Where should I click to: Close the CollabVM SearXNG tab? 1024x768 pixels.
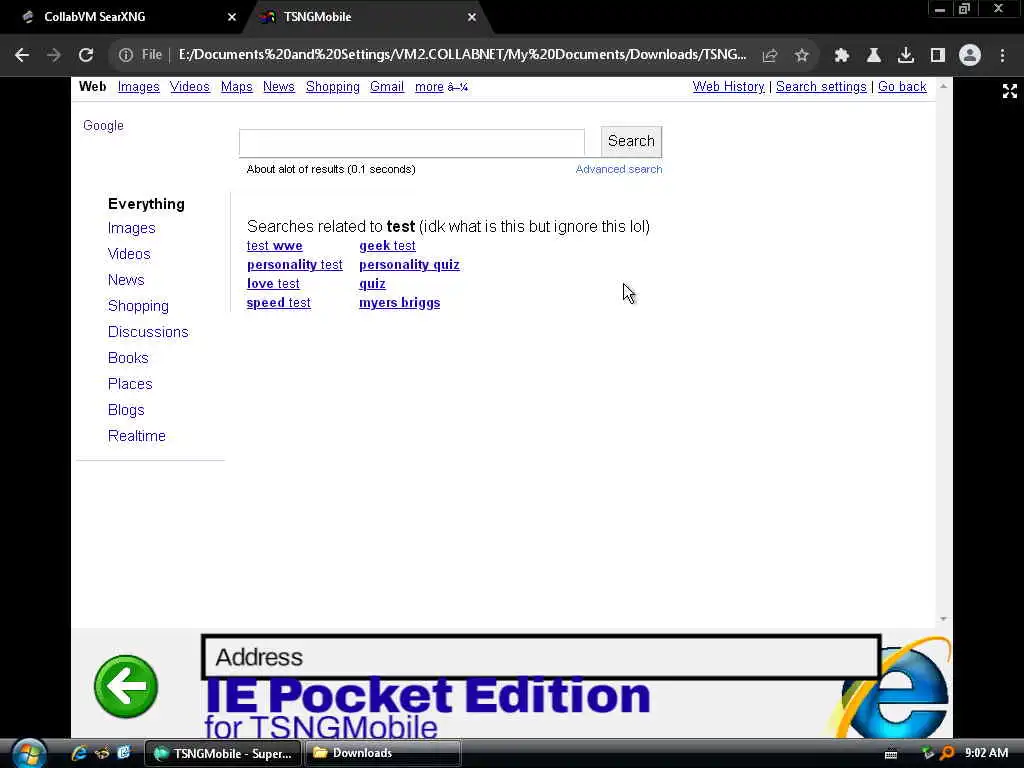(231, 18)
